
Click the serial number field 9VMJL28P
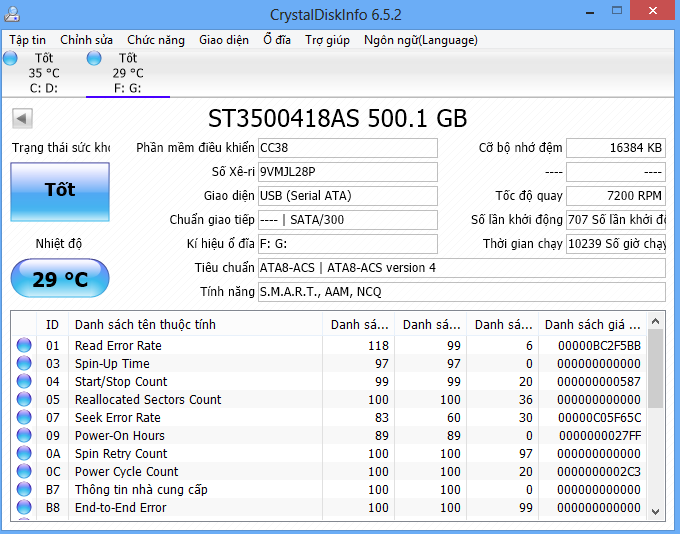(x=347, y=171)
